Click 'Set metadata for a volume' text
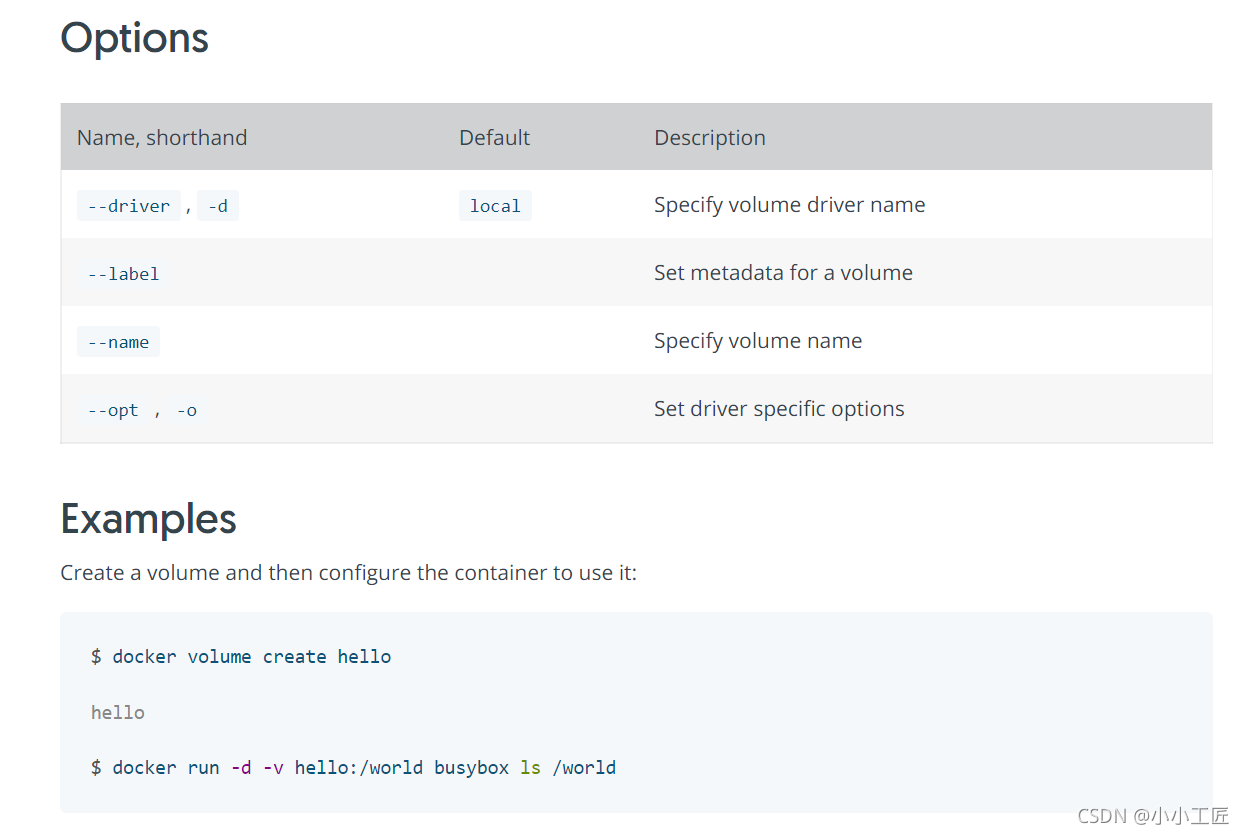 tap(783, 273)
